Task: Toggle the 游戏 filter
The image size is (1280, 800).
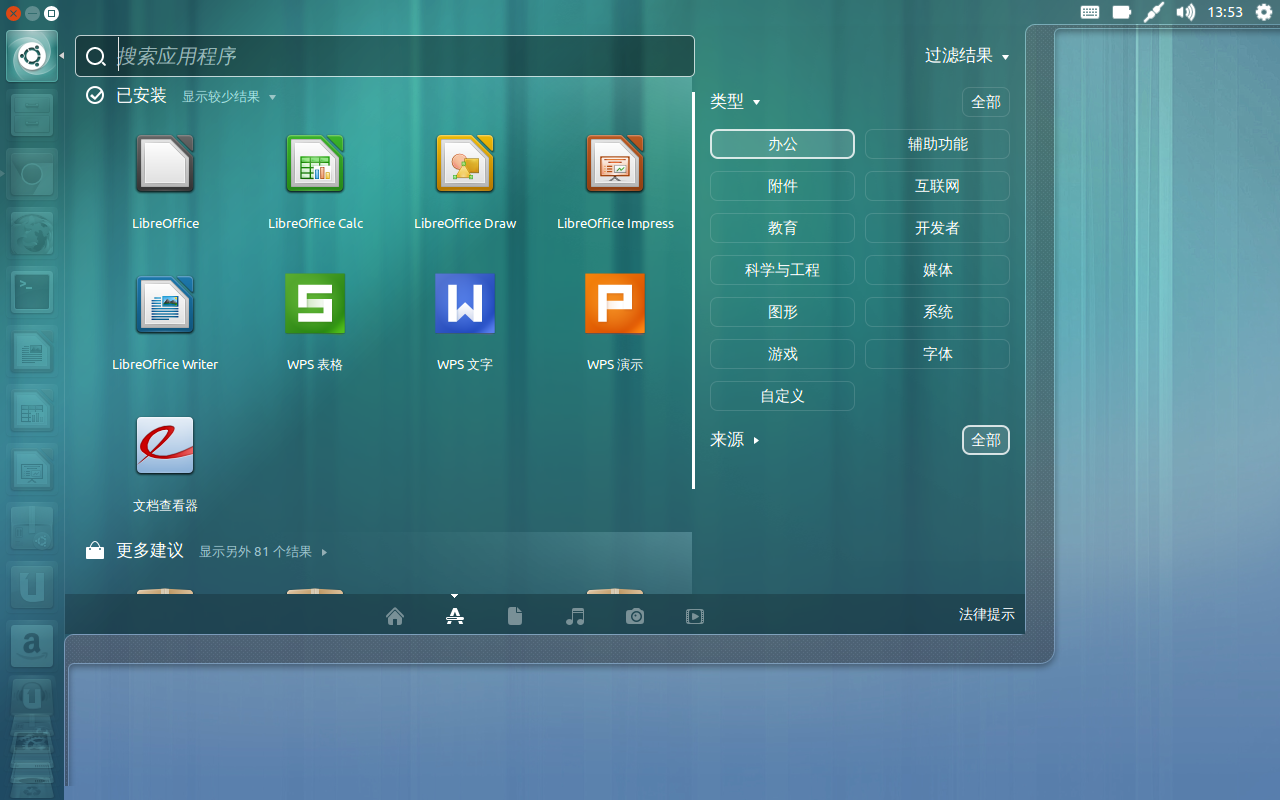Action: [x=782, y=354]
